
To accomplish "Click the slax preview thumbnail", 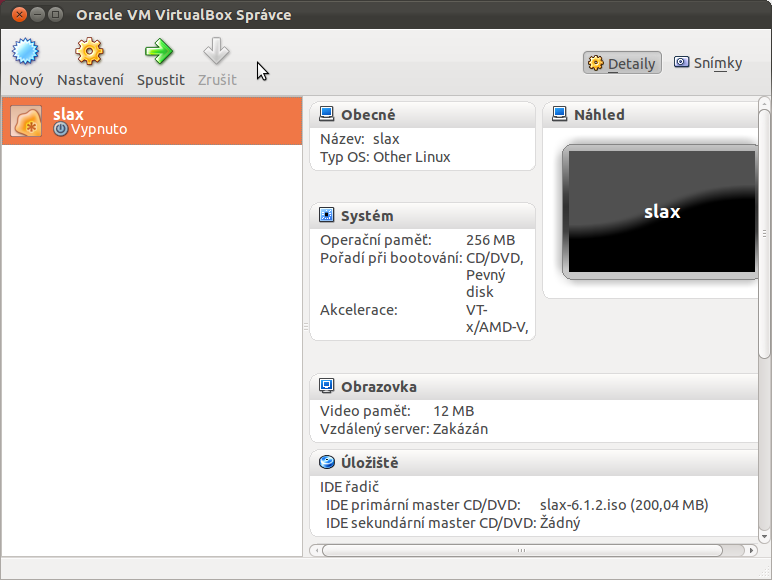I will pos(660,212).
